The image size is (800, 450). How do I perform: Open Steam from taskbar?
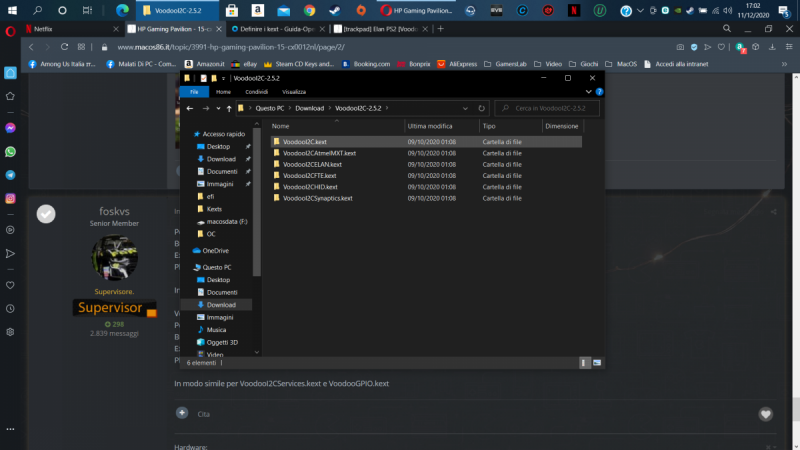point(335,10)
